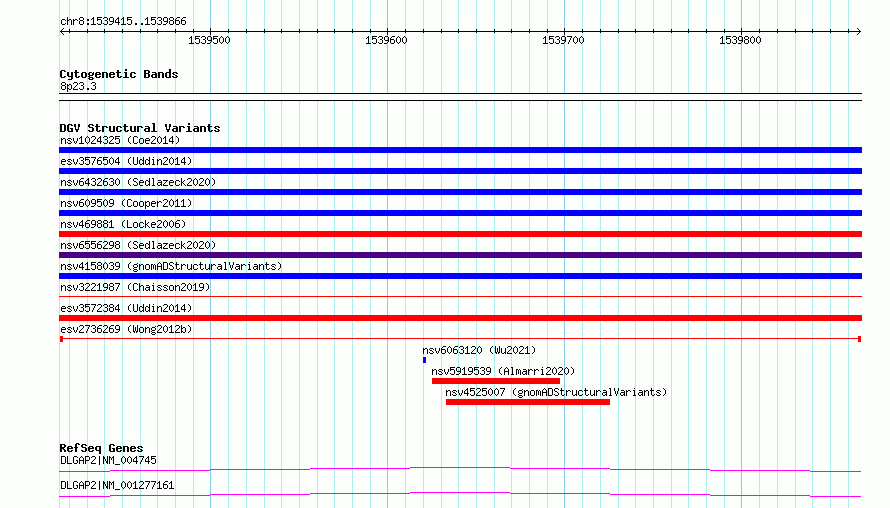Select the 8p23.3 band label

pos(78,86)
